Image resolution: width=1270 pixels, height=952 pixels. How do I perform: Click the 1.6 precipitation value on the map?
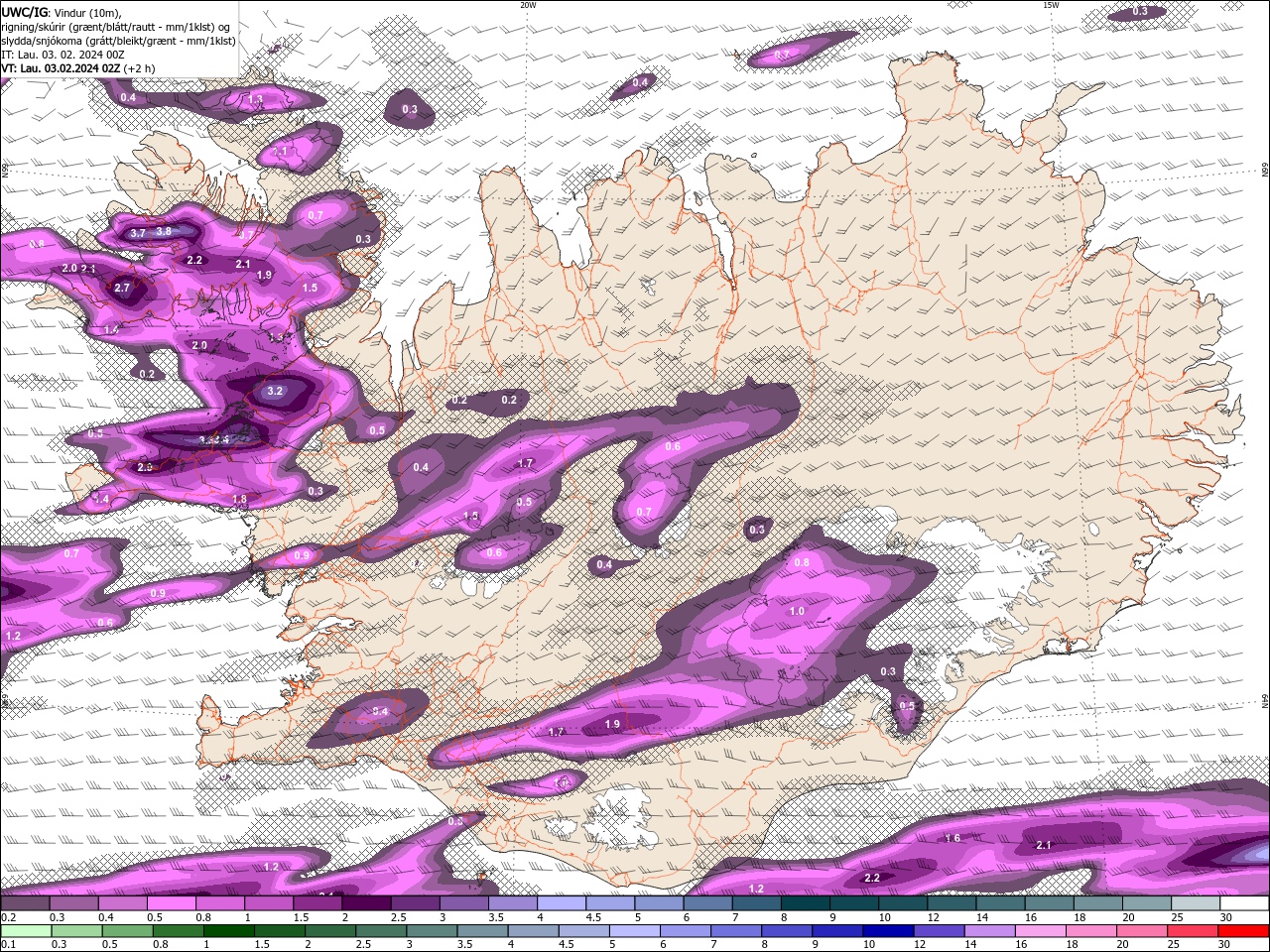pos(952,838)
